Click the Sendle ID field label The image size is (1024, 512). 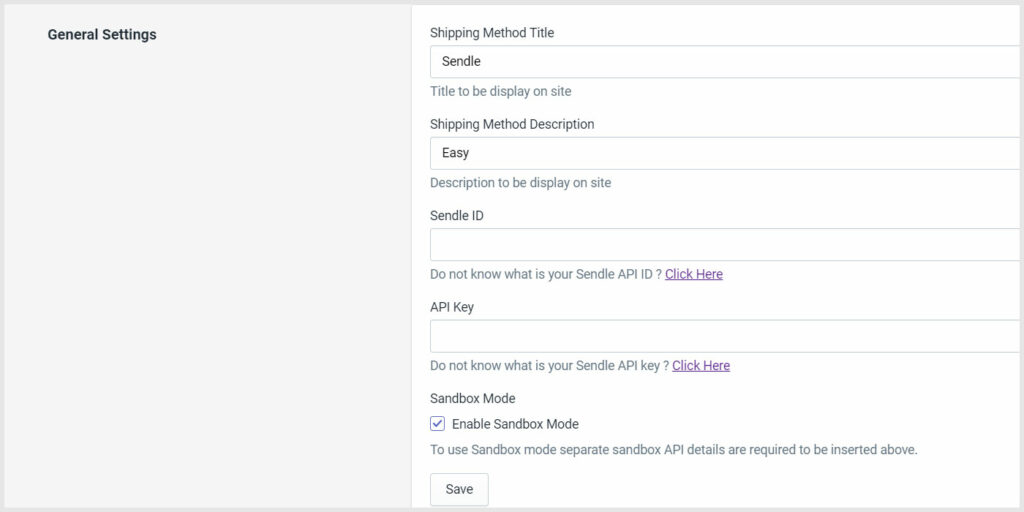tap(456, 216)
